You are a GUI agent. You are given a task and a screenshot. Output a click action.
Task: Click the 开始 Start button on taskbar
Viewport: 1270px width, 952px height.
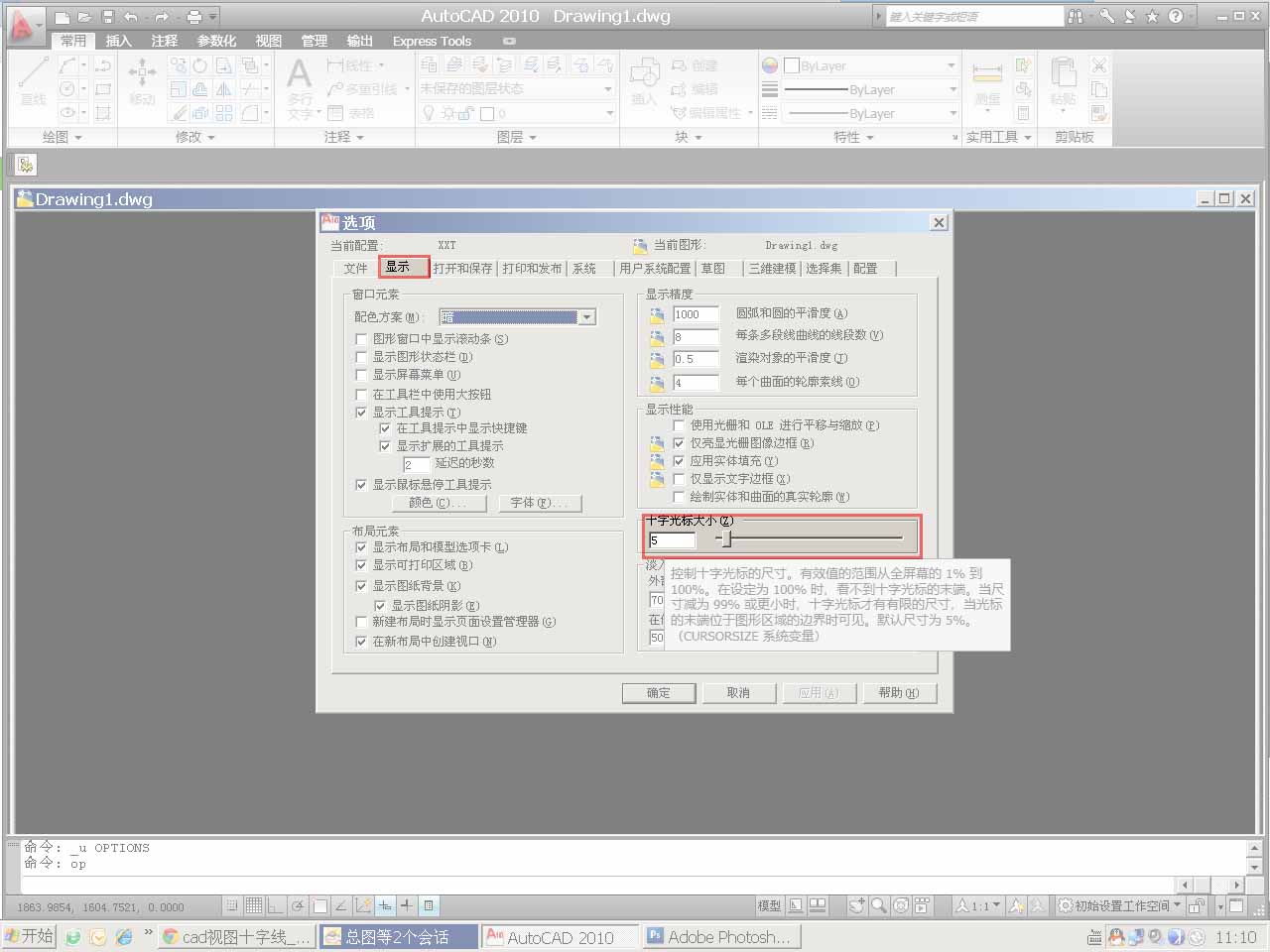tap(29, 936)
